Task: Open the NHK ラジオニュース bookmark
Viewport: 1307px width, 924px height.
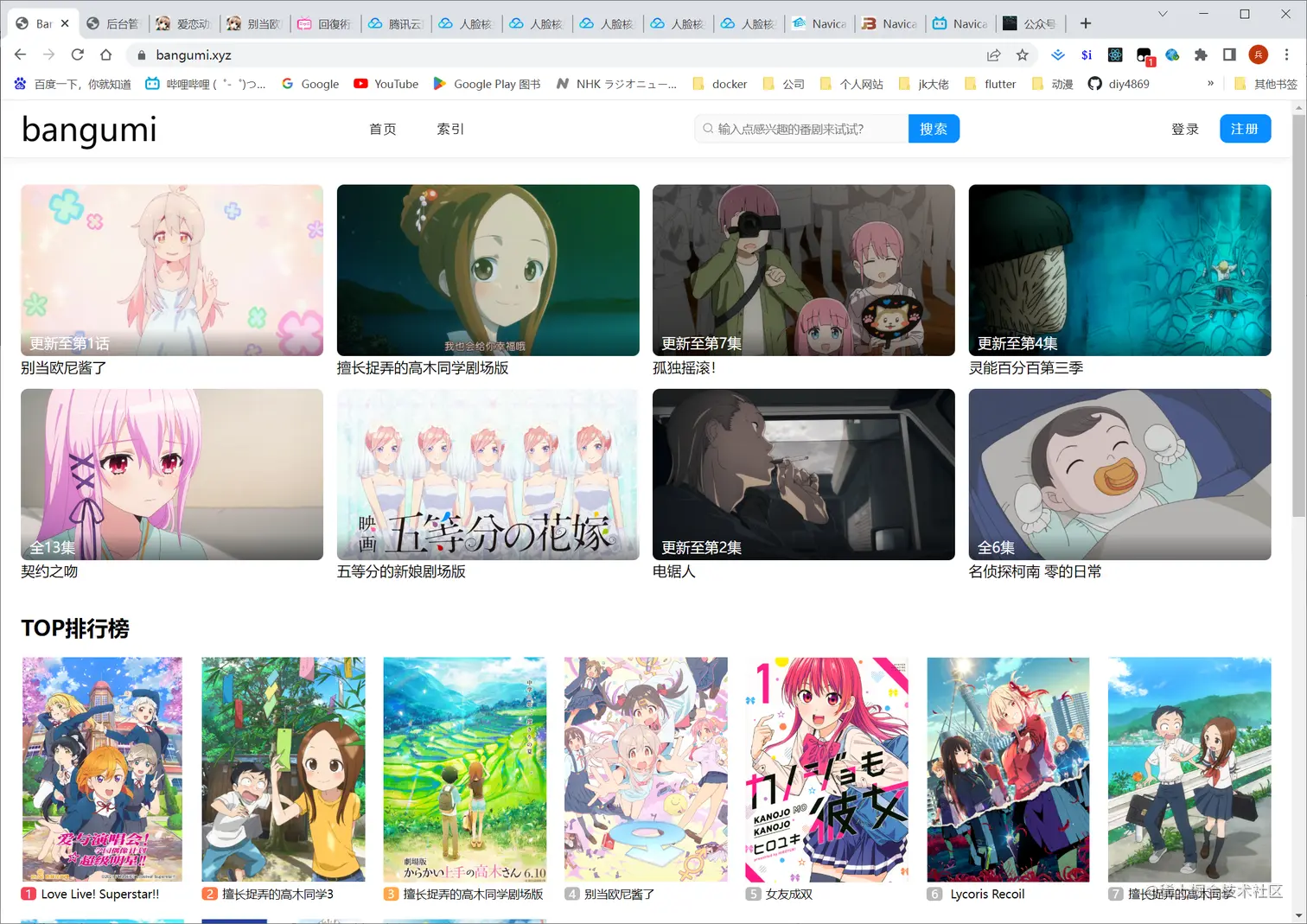Action: [x=616, y=84]
